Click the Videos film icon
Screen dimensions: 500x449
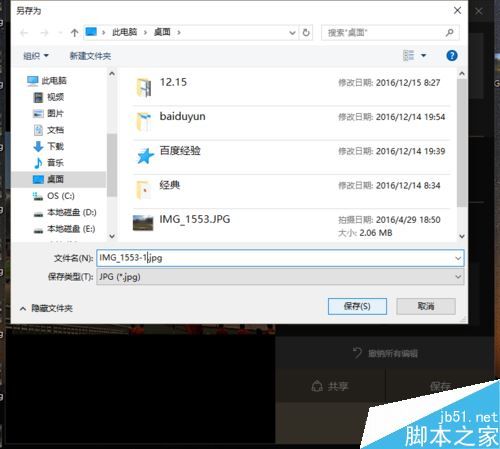click(x=38, y=97)
